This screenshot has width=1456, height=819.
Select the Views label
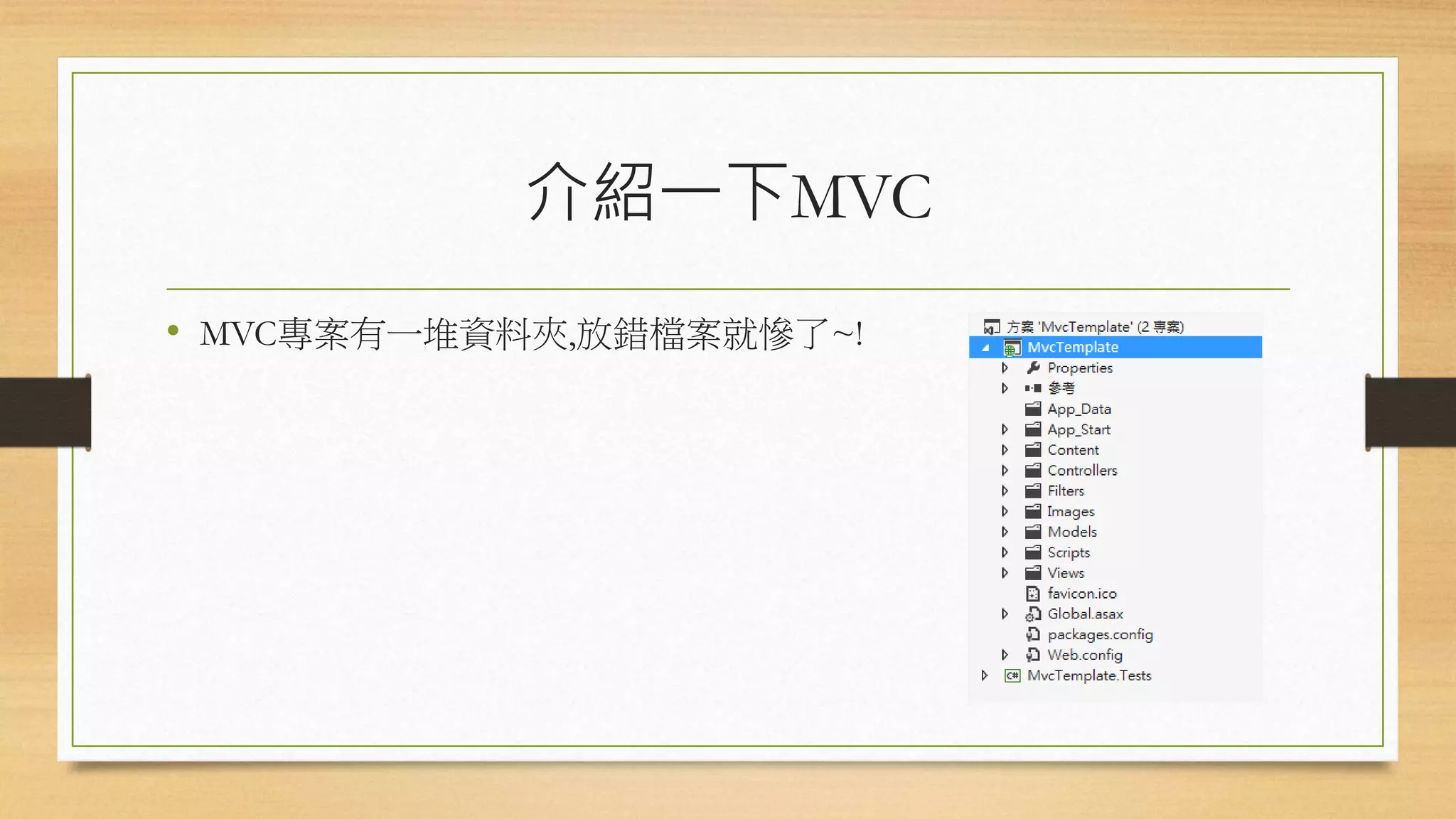click(x=1066, y=573)
